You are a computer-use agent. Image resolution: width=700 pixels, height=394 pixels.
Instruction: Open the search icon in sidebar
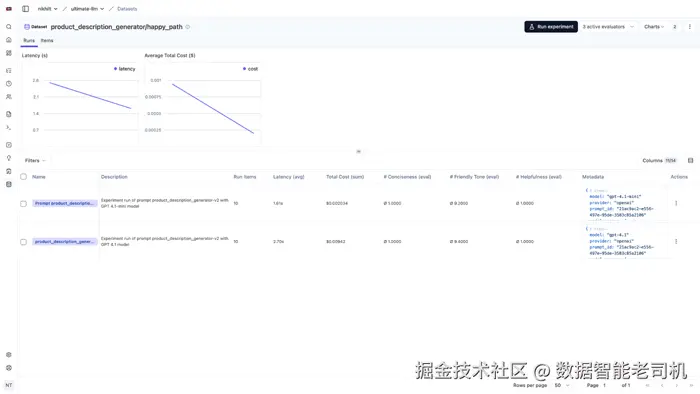point(8,27)
